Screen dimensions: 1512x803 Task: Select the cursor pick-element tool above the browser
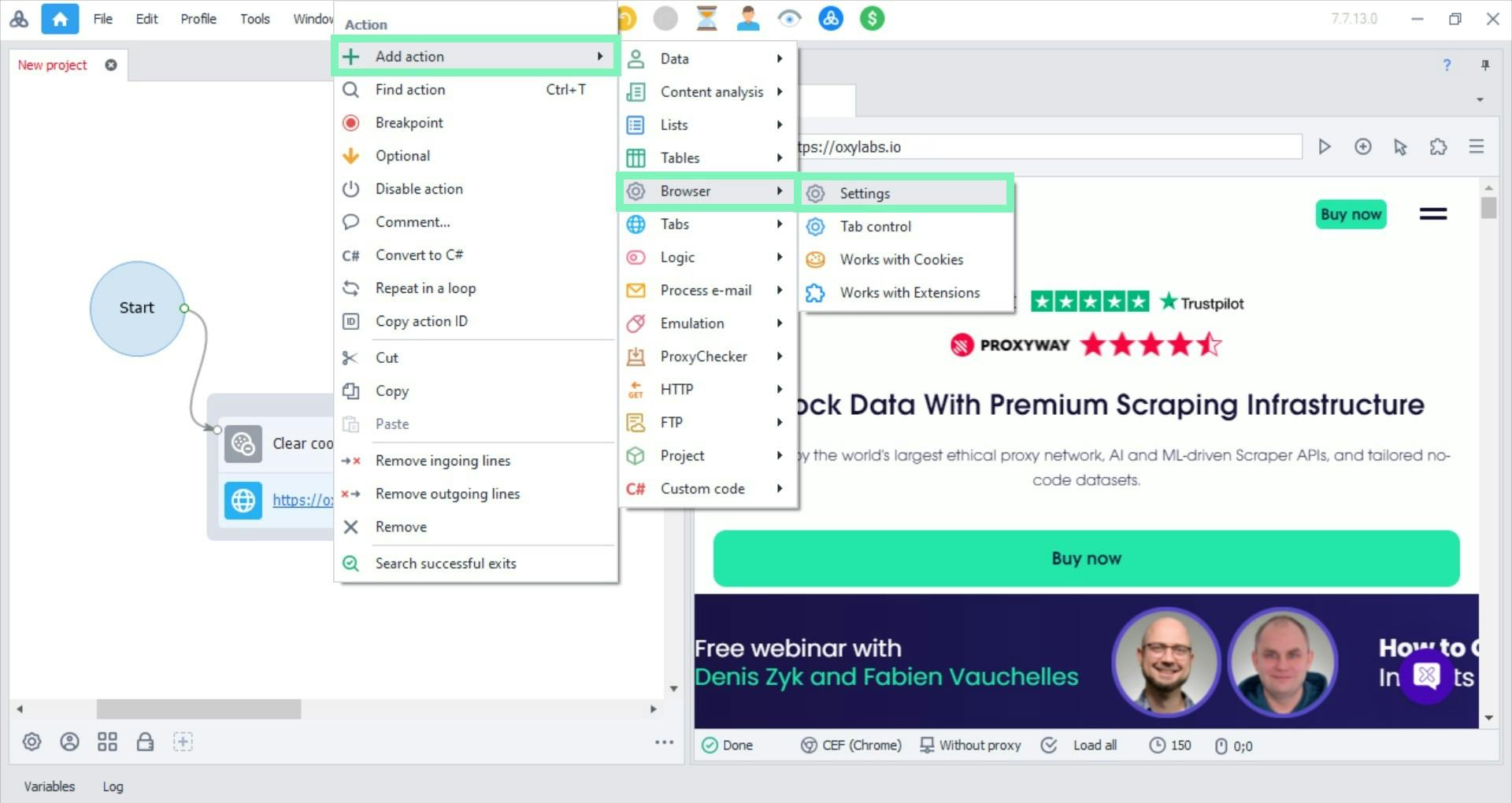1401,146
